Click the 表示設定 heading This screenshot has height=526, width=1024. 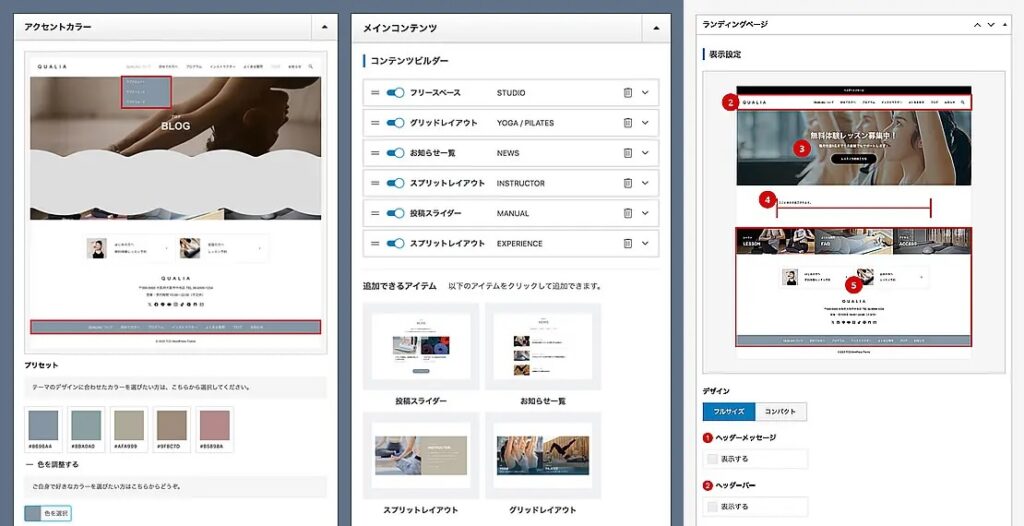coord(725,54)
